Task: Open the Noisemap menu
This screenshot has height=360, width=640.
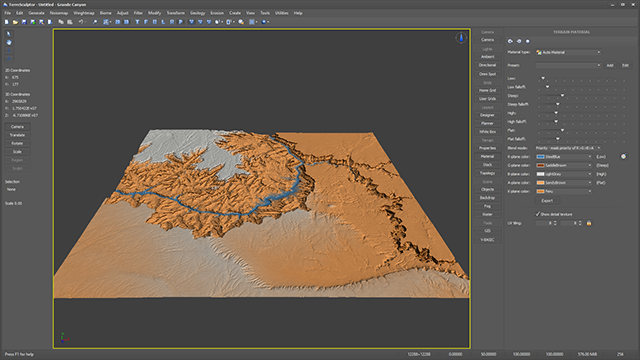Action: pyautogui.click(x=59, y=13)
